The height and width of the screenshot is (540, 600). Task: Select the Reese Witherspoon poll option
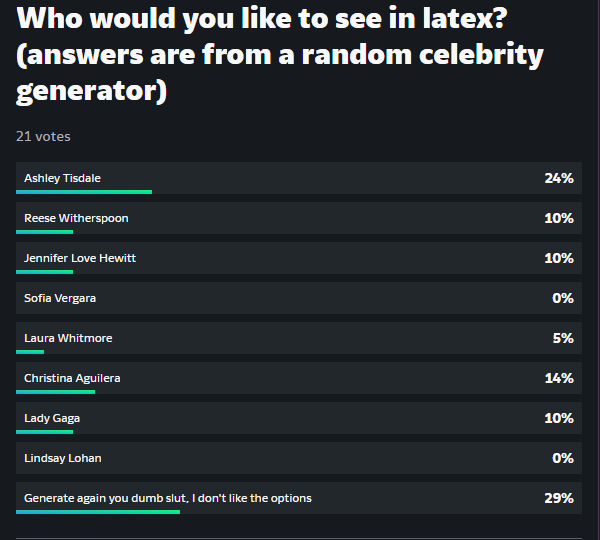299,218
